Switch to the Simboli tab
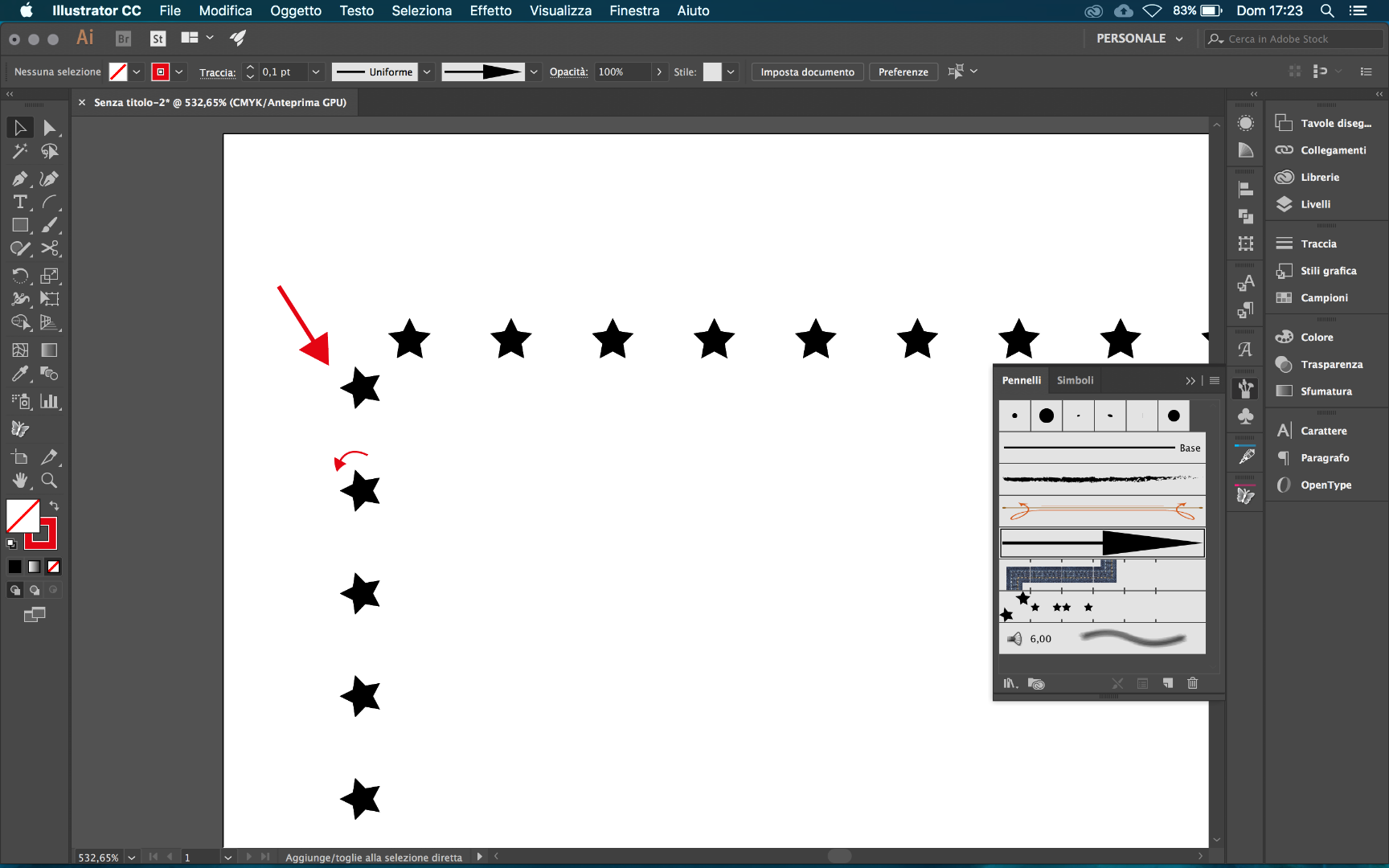 pyautogui.click(x=1075, y=380)
